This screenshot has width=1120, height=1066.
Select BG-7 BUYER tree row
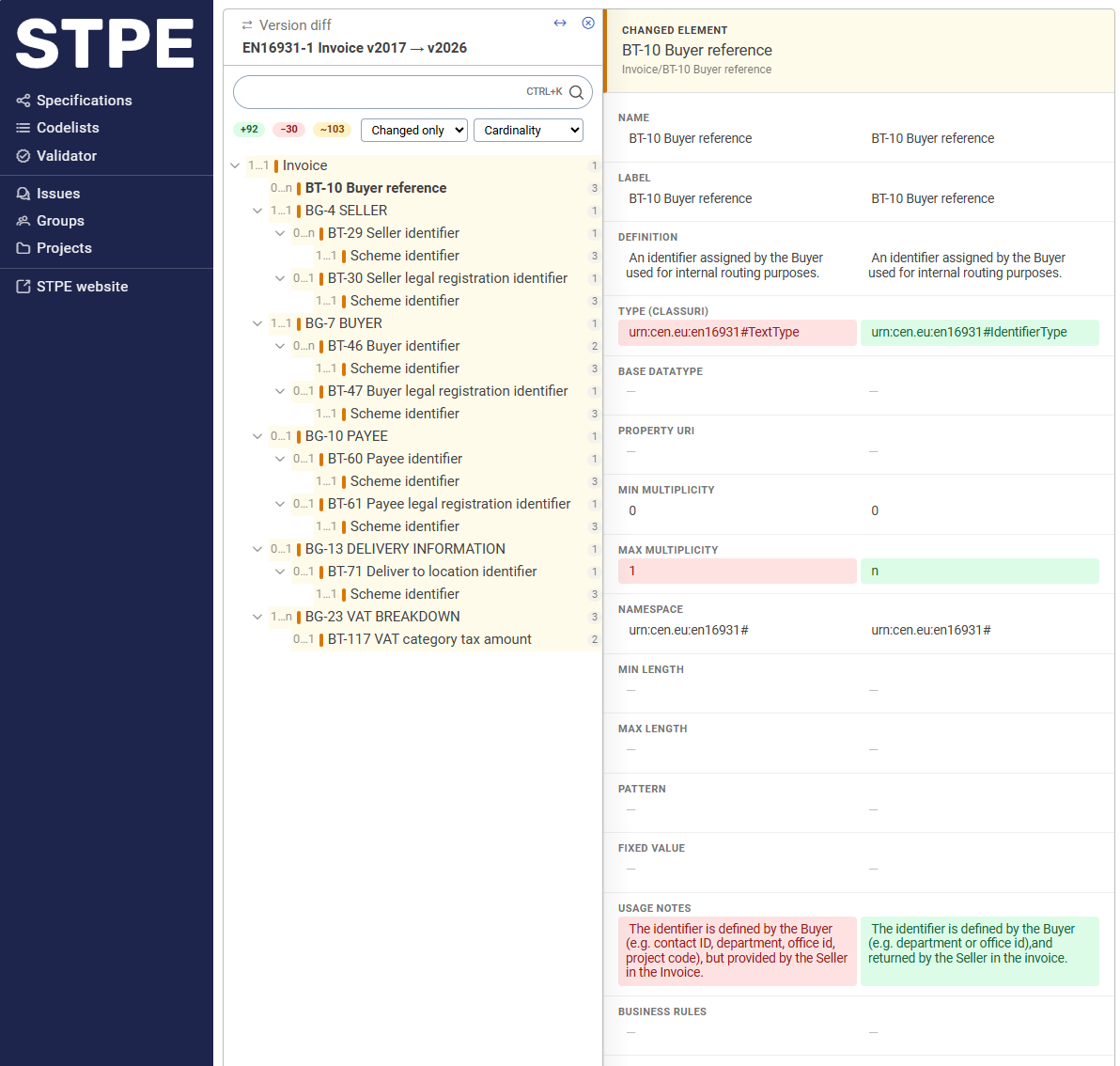[x=435, y=323]
